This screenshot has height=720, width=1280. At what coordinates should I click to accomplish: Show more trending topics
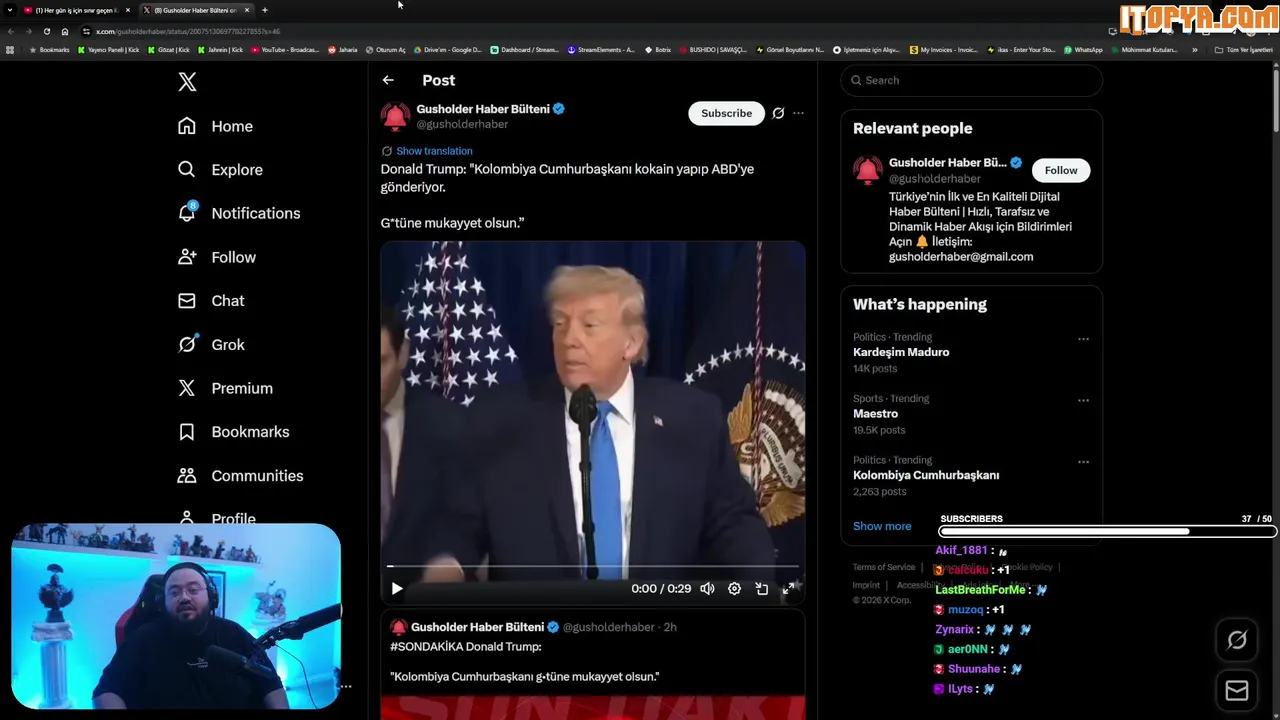pos(882,526)
